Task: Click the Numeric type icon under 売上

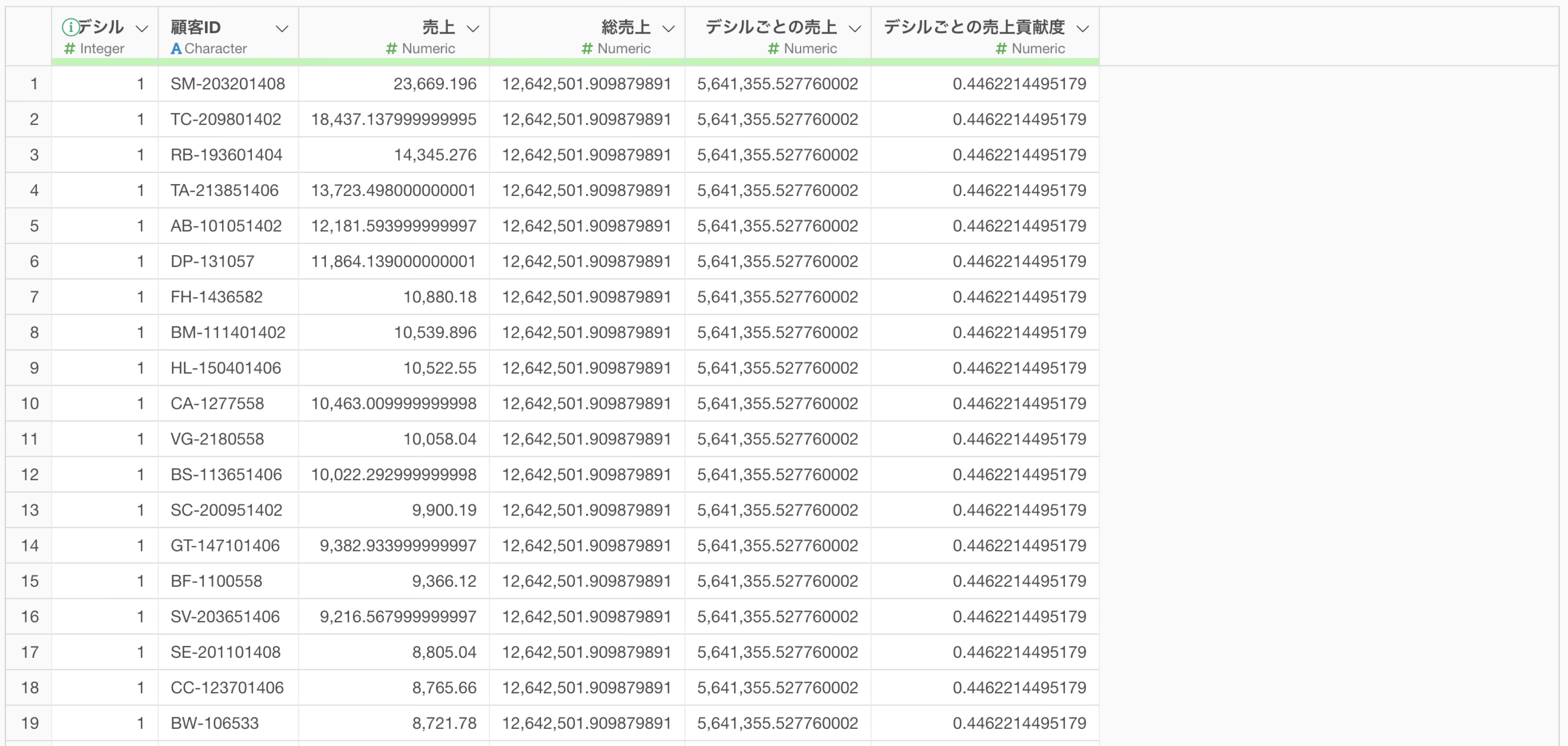Action: point(392,49)
